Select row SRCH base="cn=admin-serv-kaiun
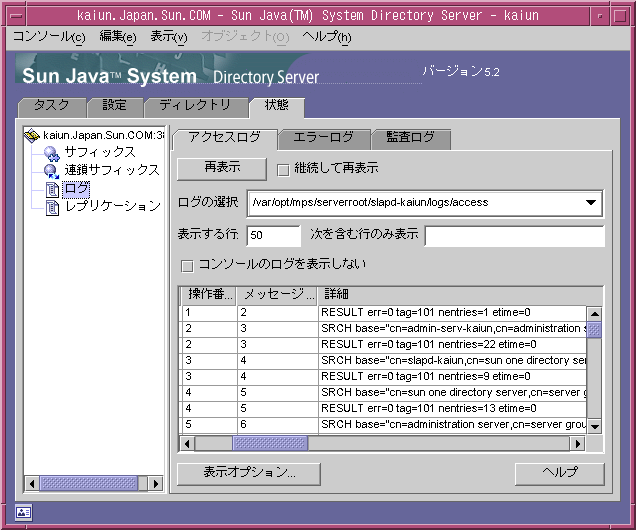Screen dimensions: 636x530 tap(384, 328)
